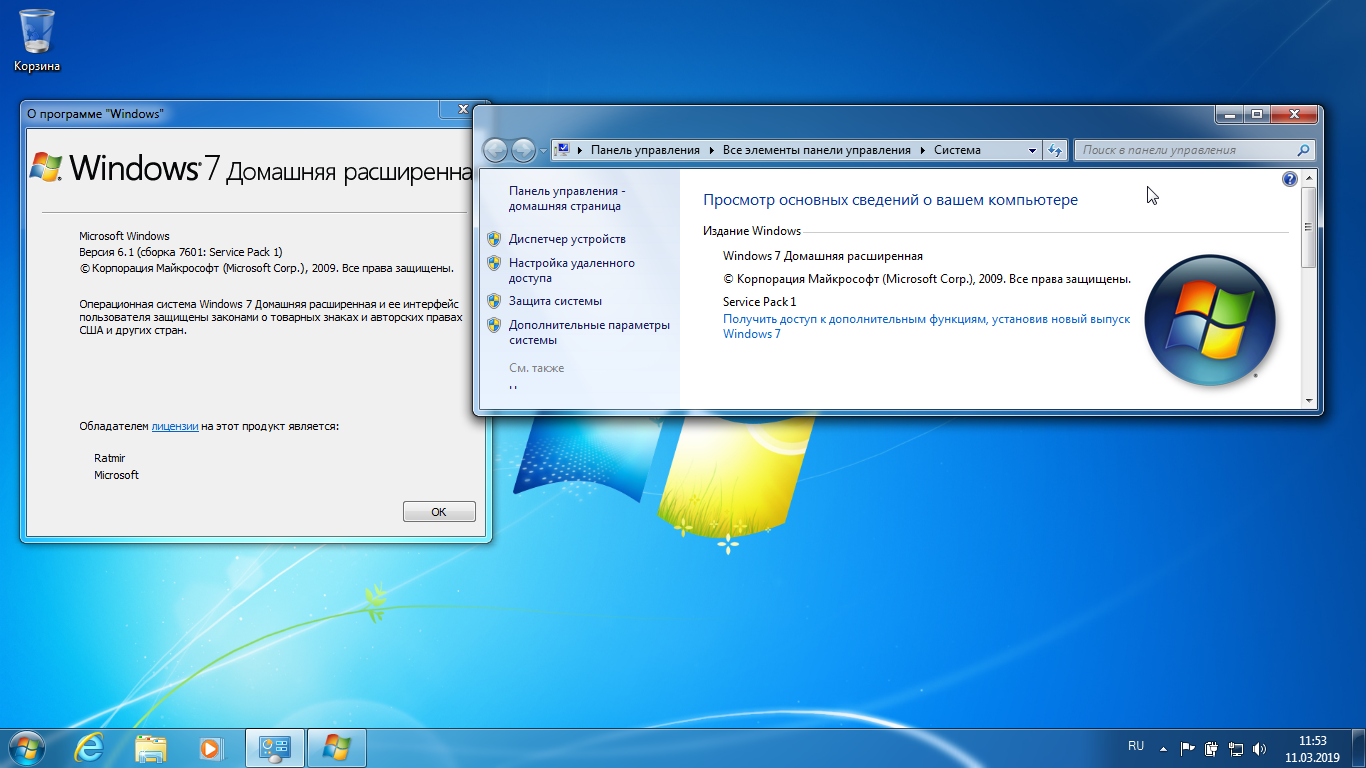
Task: Click the System window scrollbar thumb
Action: coord(1310,227)
